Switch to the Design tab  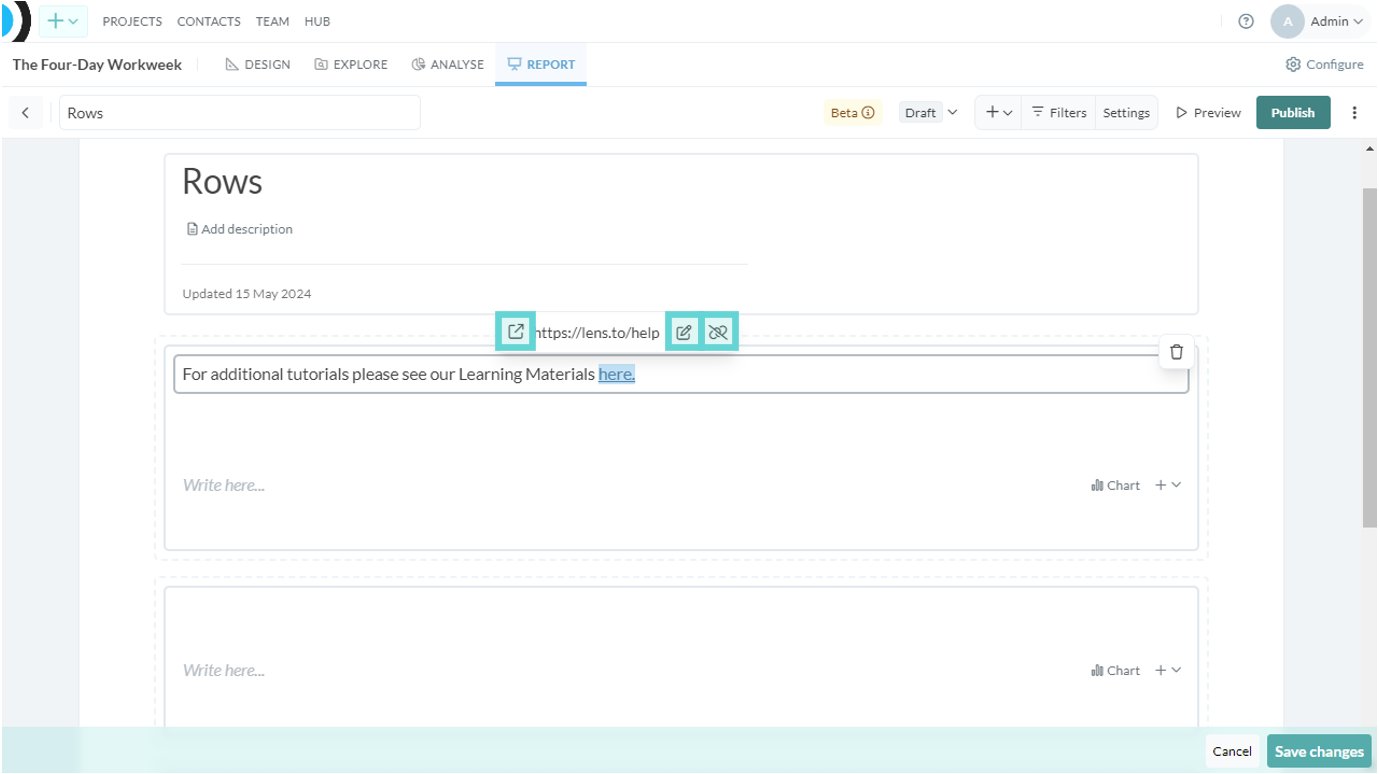click(x=258, y=64)
